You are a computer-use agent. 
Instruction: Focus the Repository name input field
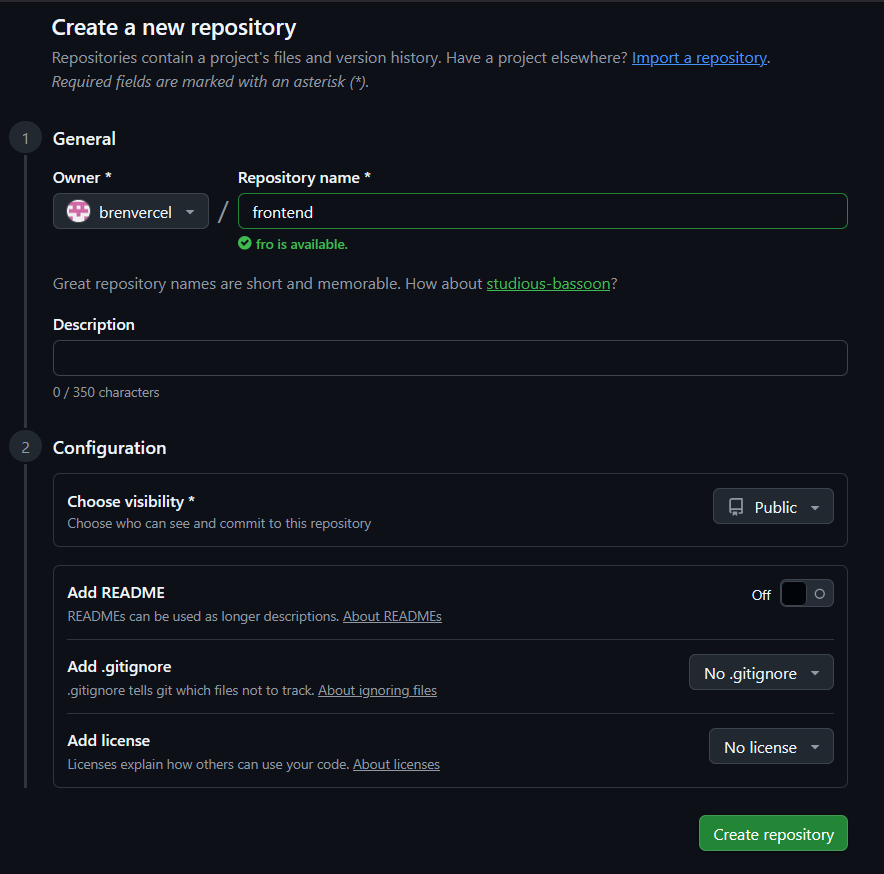click(x=542, y=212)
